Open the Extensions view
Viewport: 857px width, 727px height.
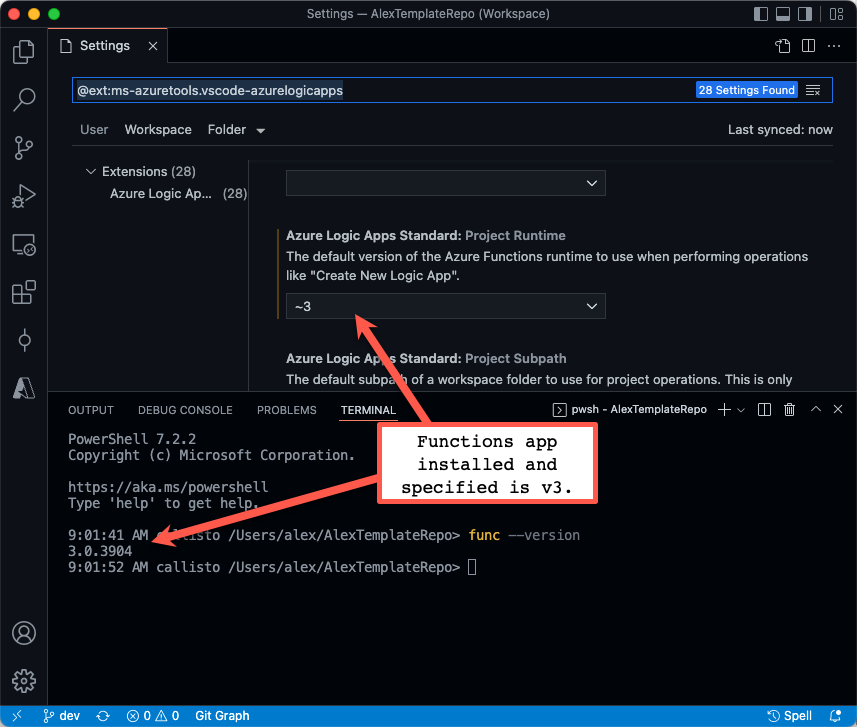tap(24, 292)
